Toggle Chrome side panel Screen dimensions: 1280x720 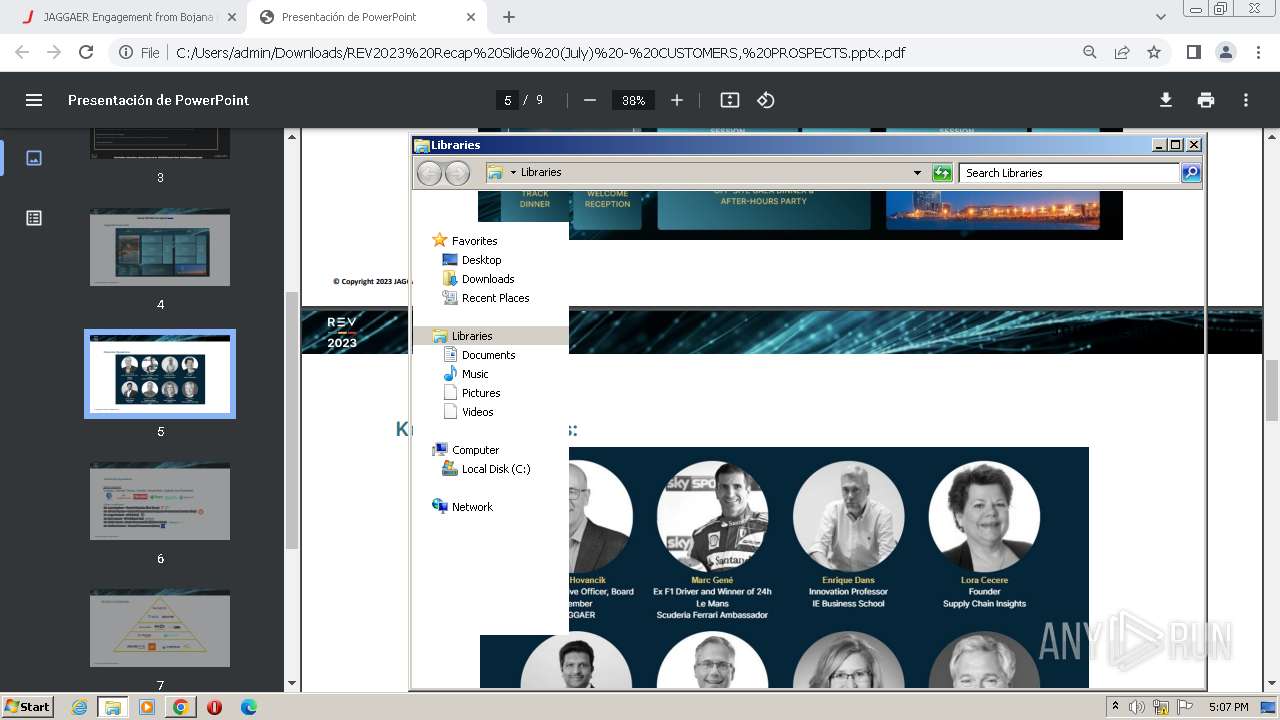pyautogui.click(x=1193, y=52)
